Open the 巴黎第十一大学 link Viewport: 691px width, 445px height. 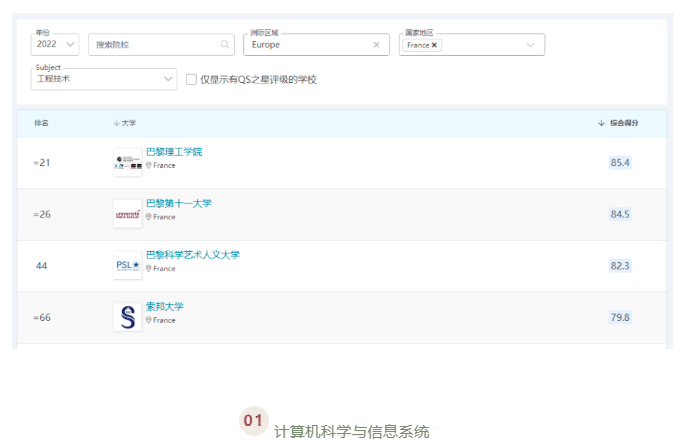tap(178, 204)
